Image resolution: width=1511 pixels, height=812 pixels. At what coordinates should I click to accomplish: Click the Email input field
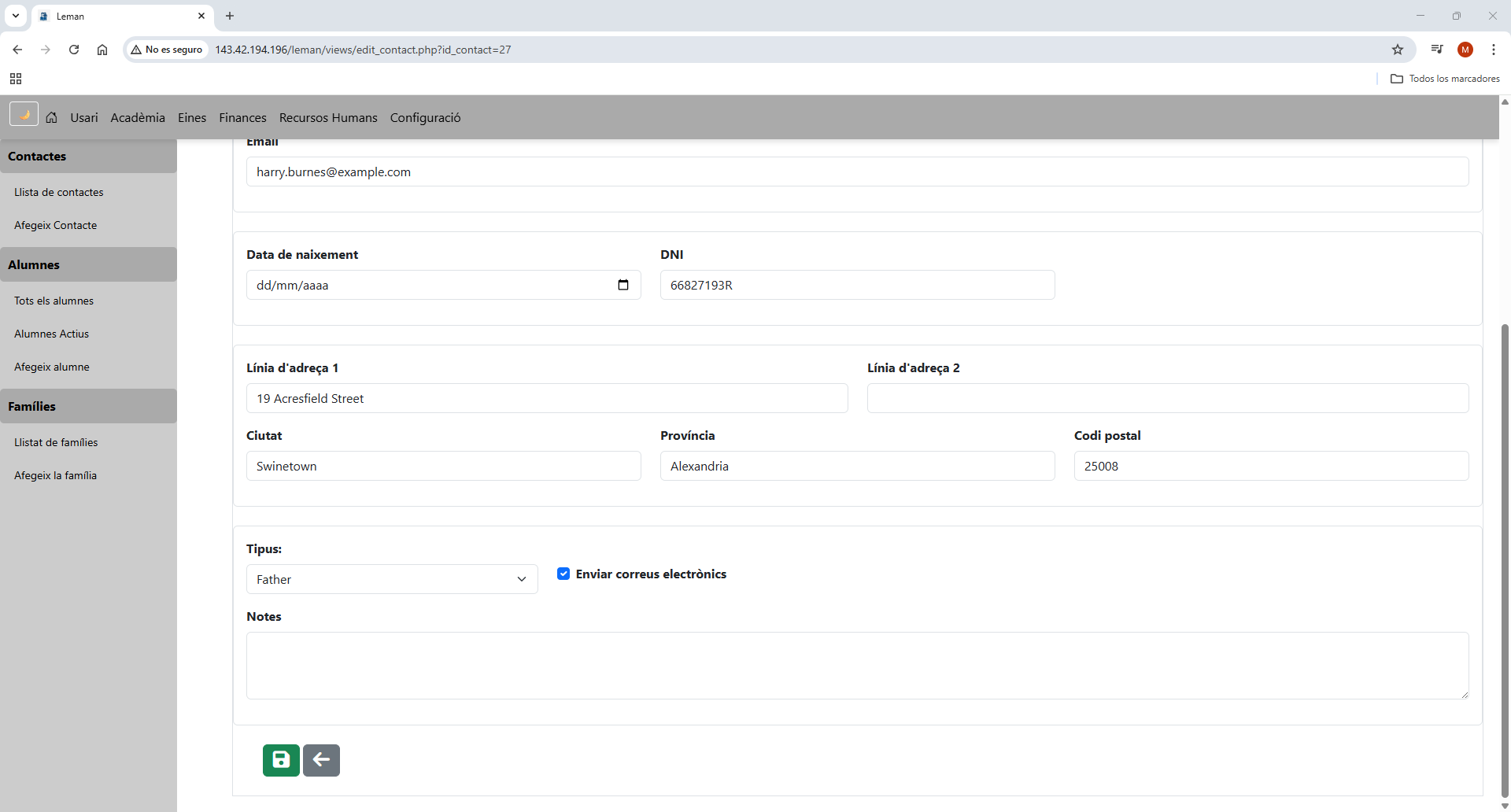coord(857,172)
